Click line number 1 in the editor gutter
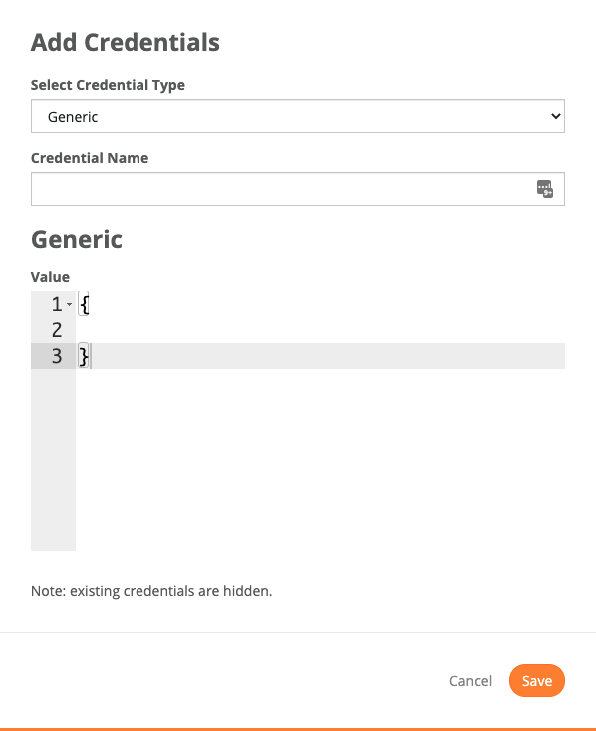Screen dimensions: 596x731 click(57, 304)
